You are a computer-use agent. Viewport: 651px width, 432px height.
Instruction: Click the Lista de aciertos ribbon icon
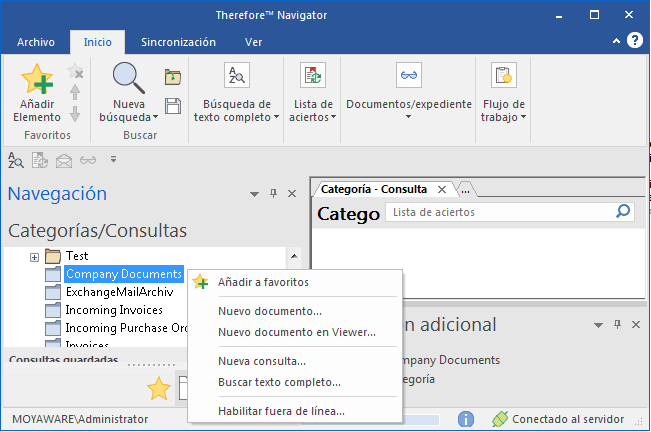pyautogui.click(x=313, y=76)
